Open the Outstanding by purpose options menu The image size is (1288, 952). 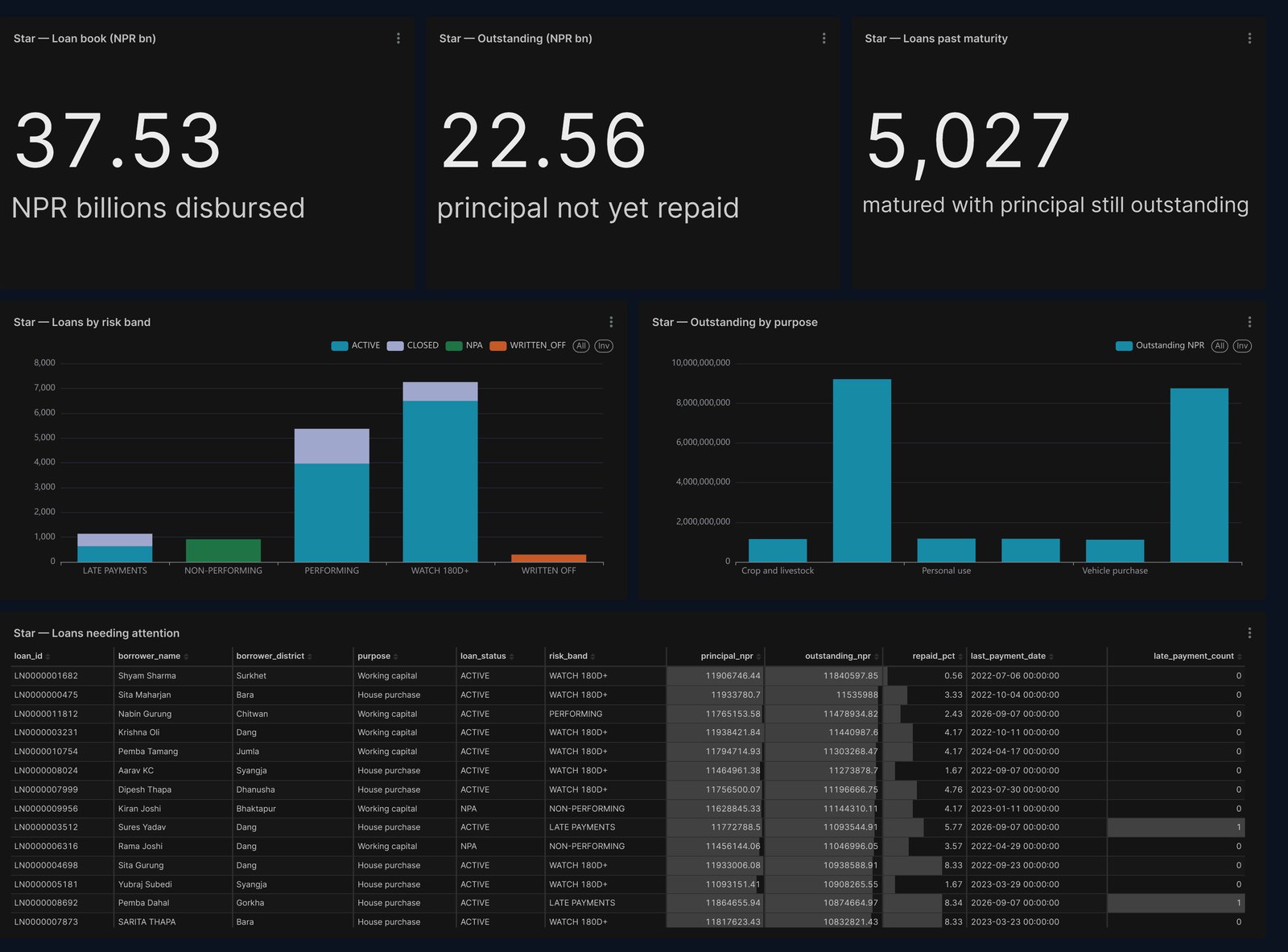1249,322
